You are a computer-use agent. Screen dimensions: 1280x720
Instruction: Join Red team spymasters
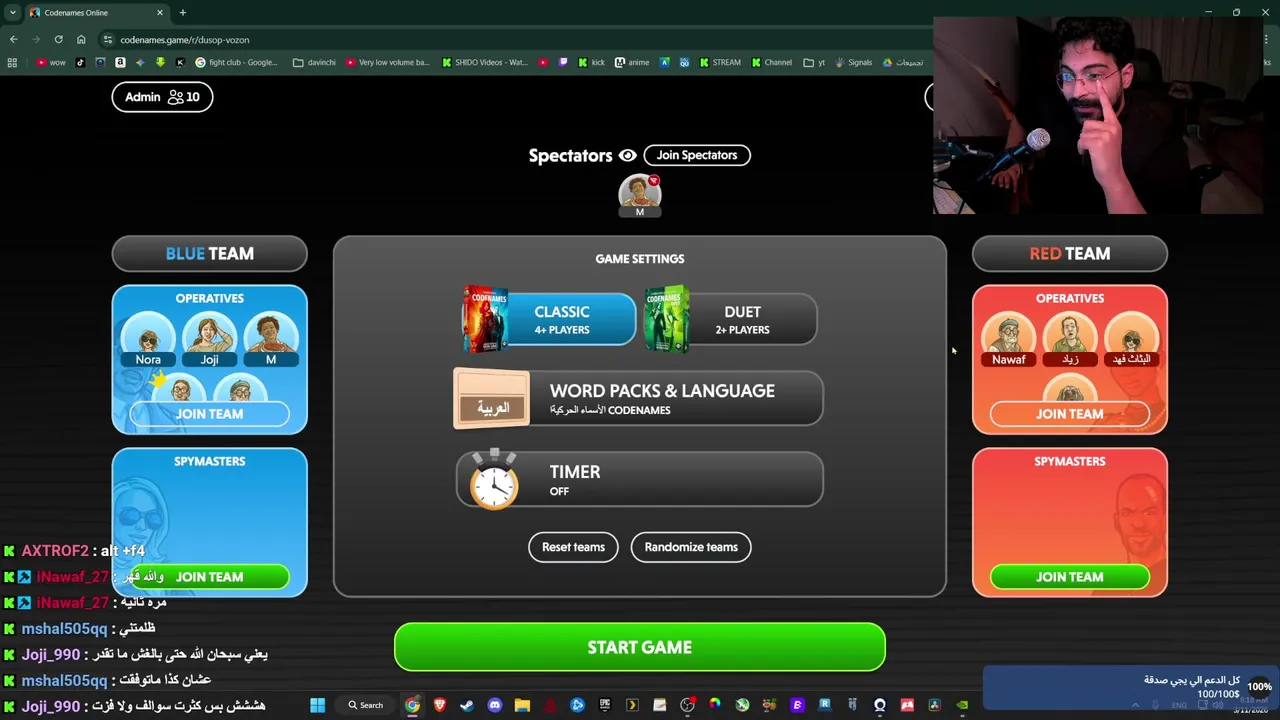click(1069, 577)
